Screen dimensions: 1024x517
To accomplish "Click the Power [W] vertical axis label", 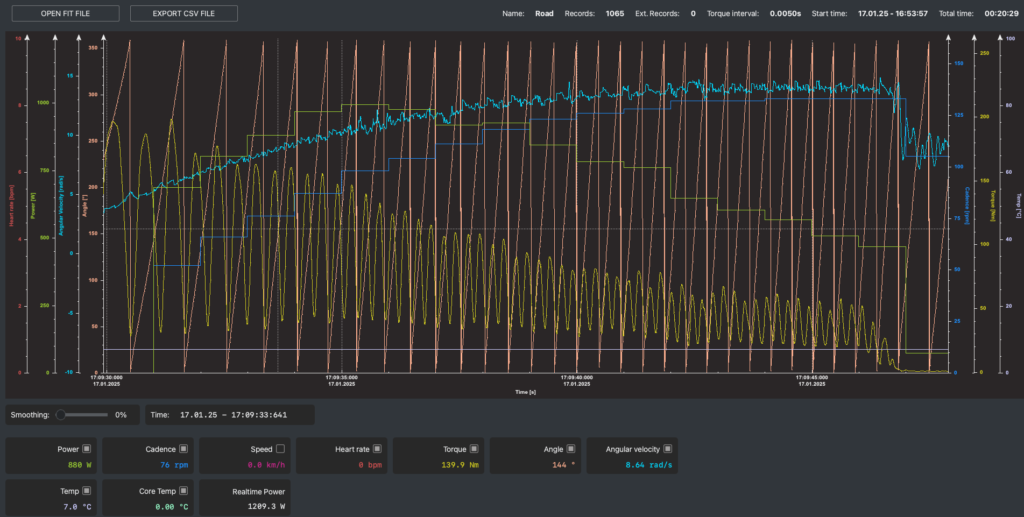I will click(33, 208).
